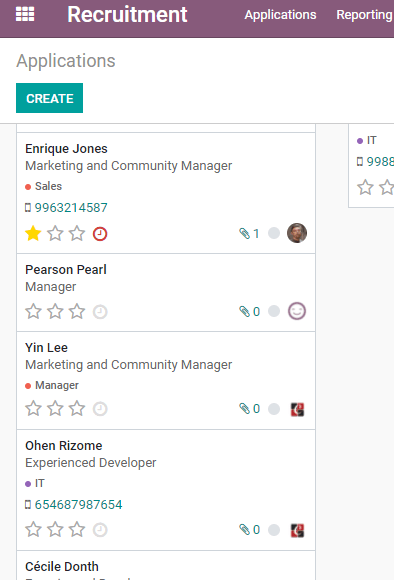The width and height of the screenshot is (394, 580).
Task: Open Ohen Rizome application card
Action: coord(166,490)
